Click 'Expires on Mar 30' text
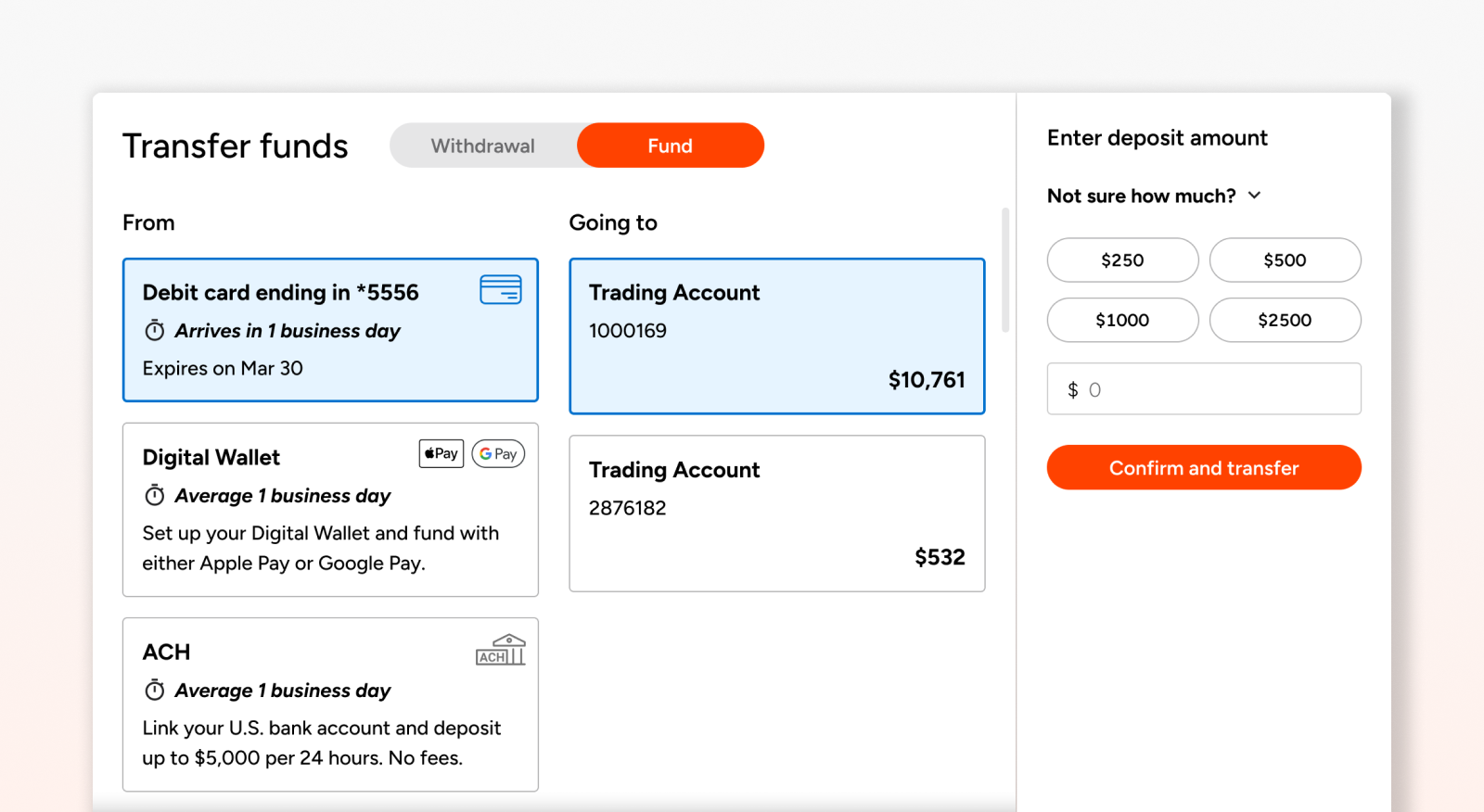Viewport: 1484px width, 812px height. 223,368
